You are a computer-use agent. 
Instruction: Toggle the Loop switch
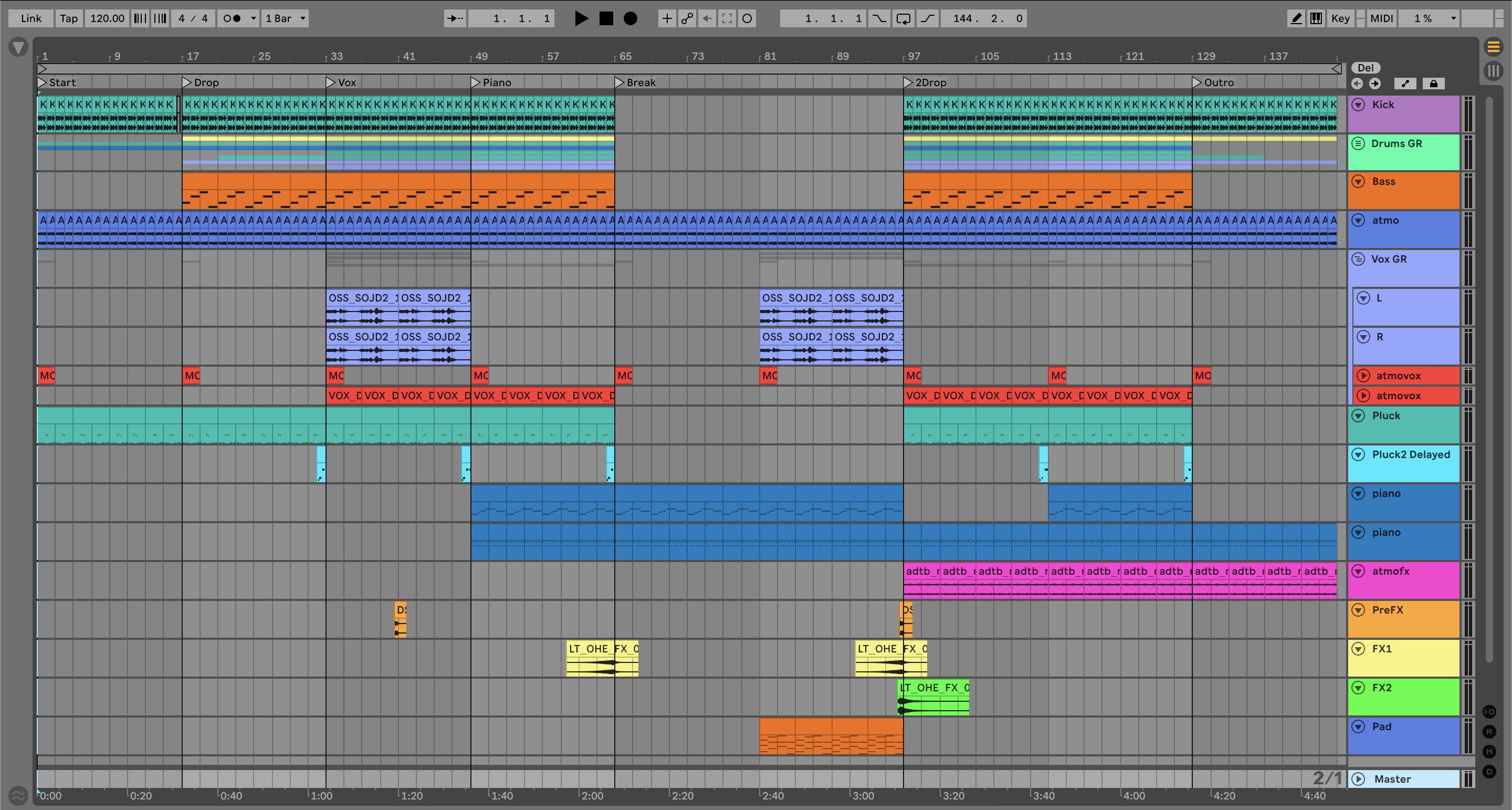pos(904,18)
